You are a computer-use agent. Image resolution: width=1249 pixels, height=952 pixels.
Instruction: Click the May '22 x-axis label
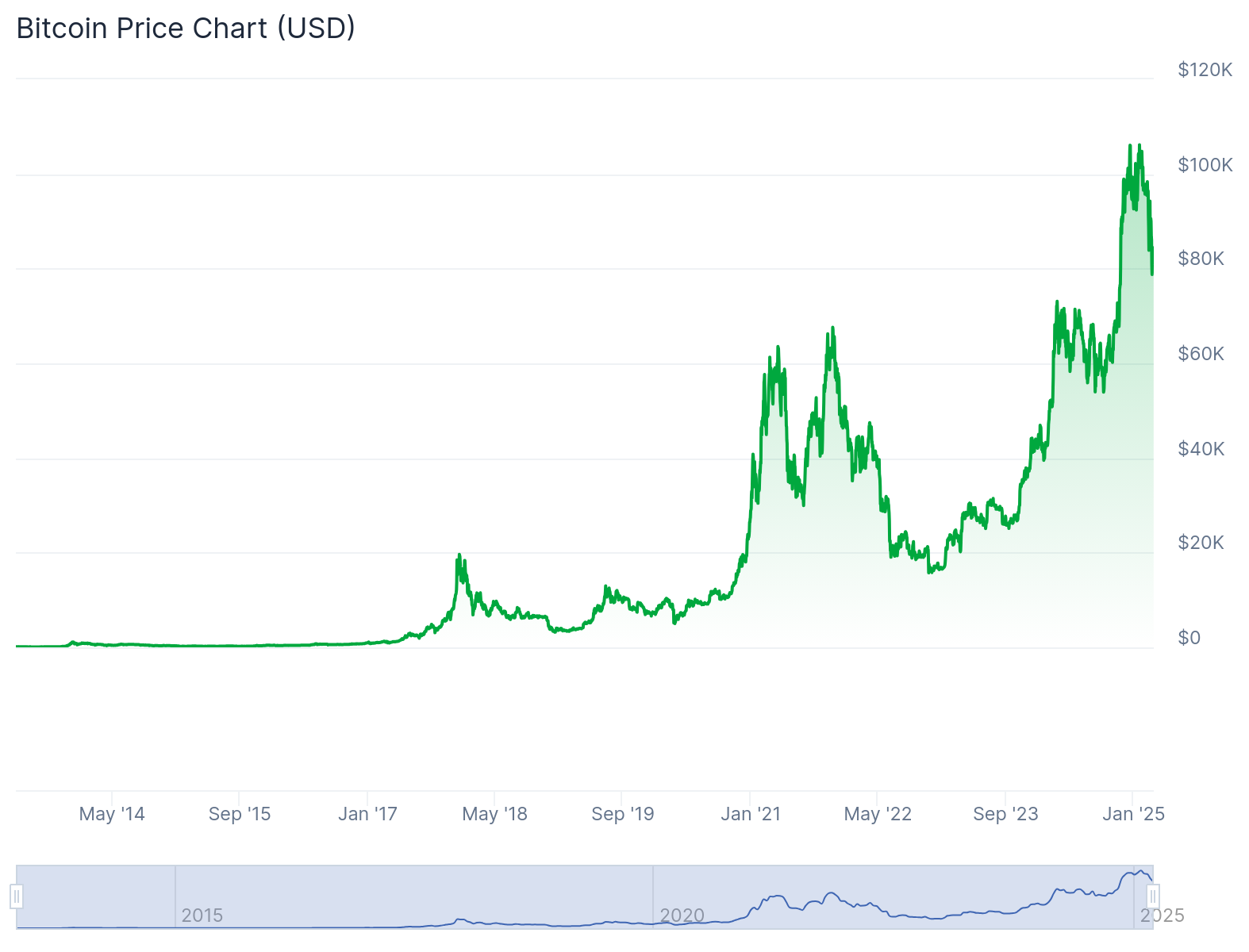[878, 814]
